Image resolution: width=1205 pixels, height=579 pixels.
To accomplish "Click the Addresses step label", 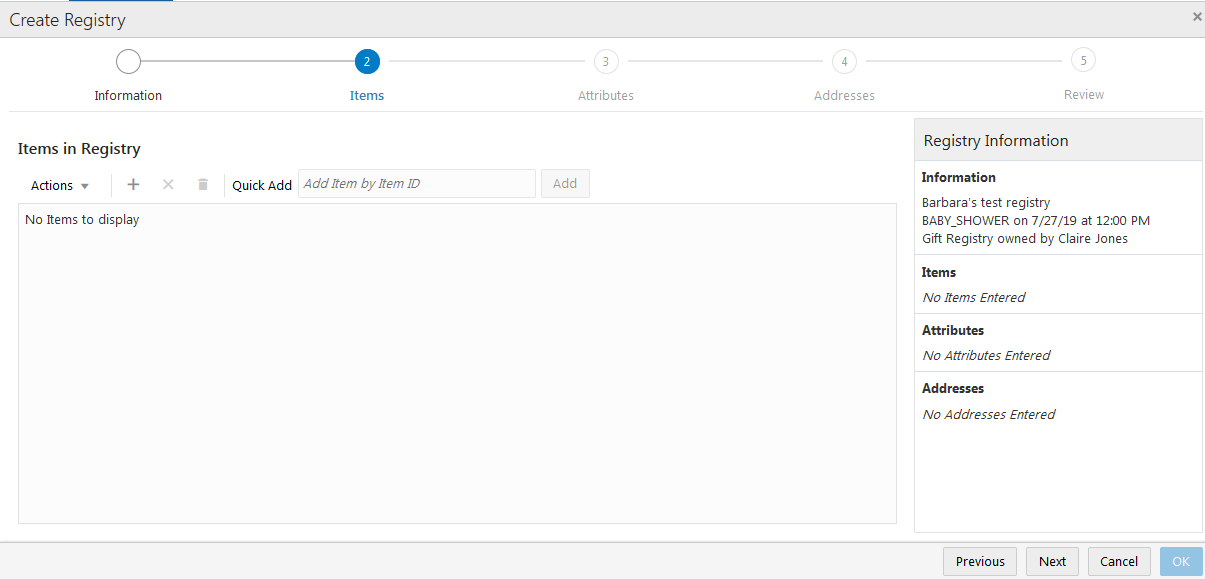I will coord(844,96).
